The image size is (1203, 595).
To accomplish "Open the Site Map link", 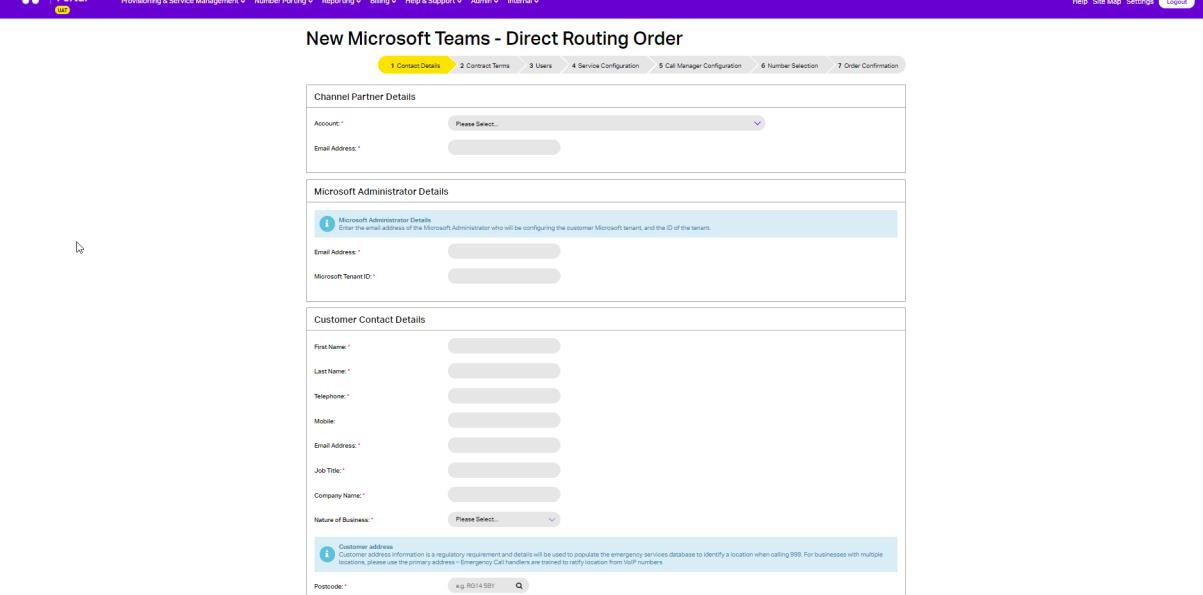I will (1107, 2).
